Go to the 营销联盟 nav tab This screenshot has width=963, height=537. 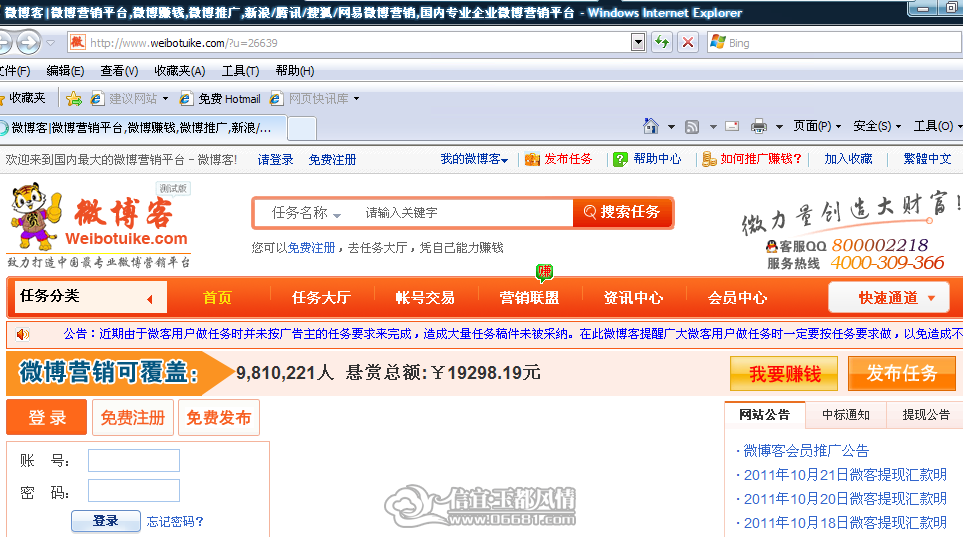tap(529, 298)
